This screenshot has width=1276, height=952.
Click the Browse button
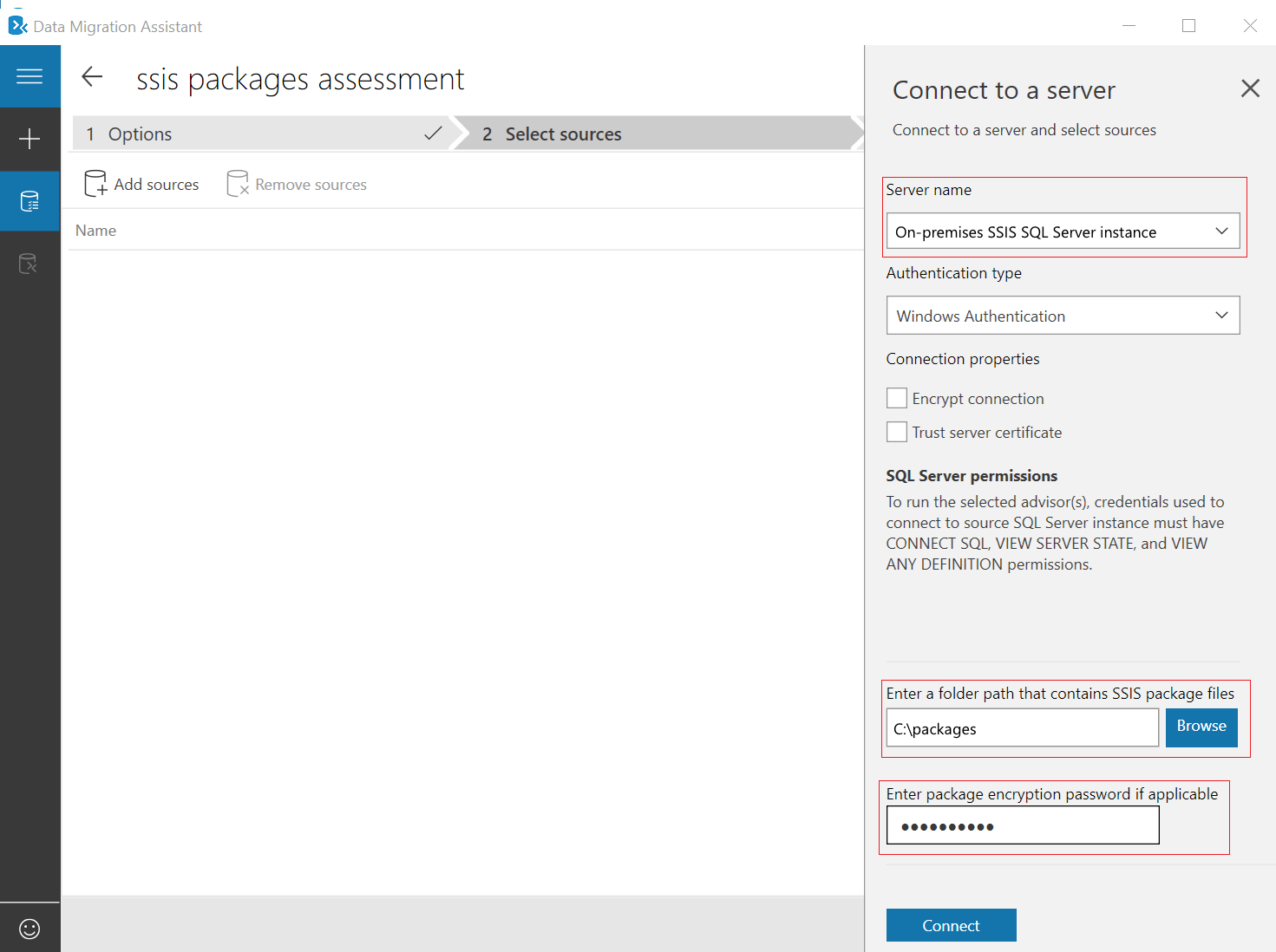1201,727
